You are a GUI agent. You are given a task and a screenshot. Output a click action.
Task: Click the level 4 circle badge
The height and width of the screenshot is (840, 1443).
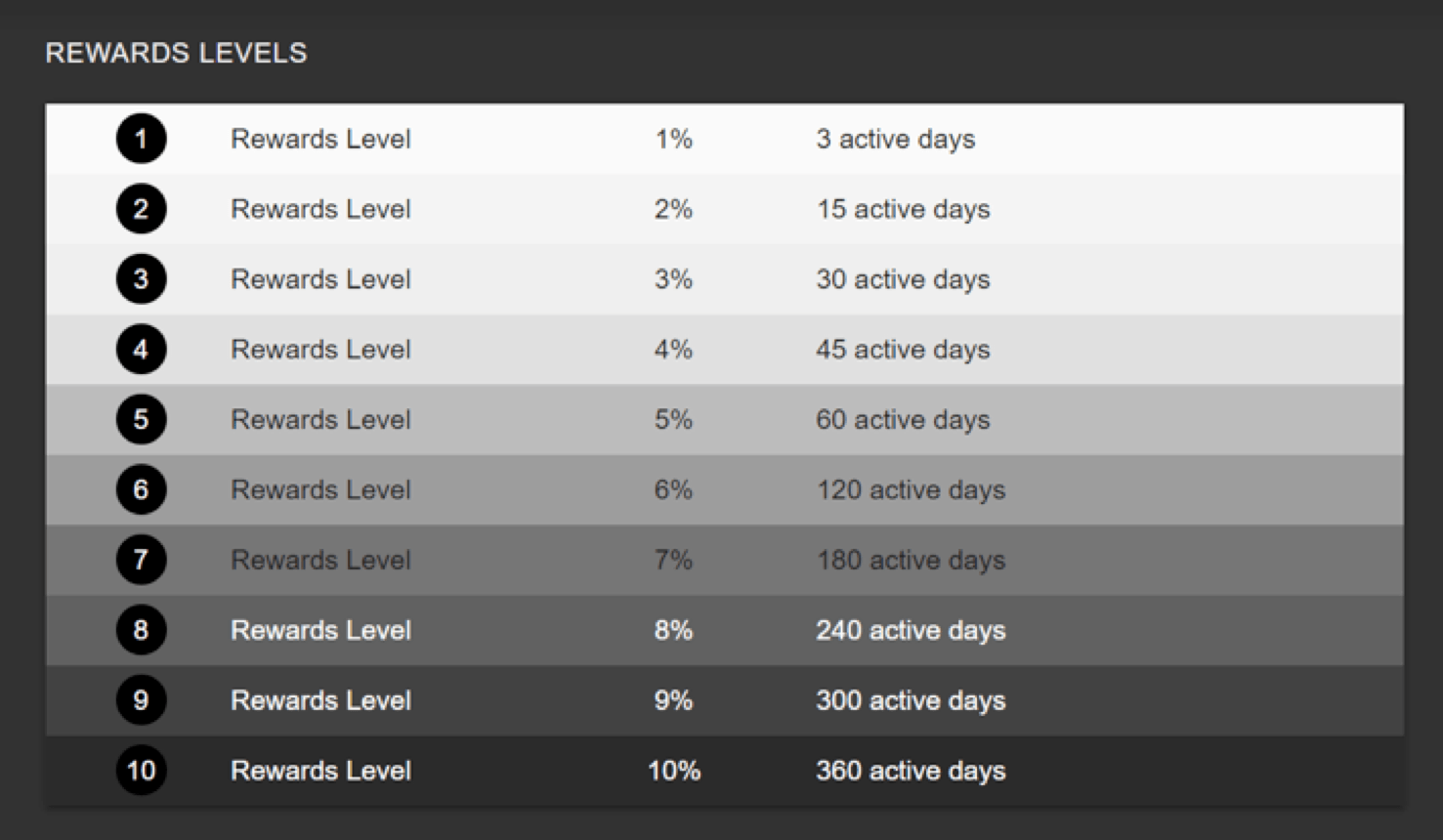point(141,350)
